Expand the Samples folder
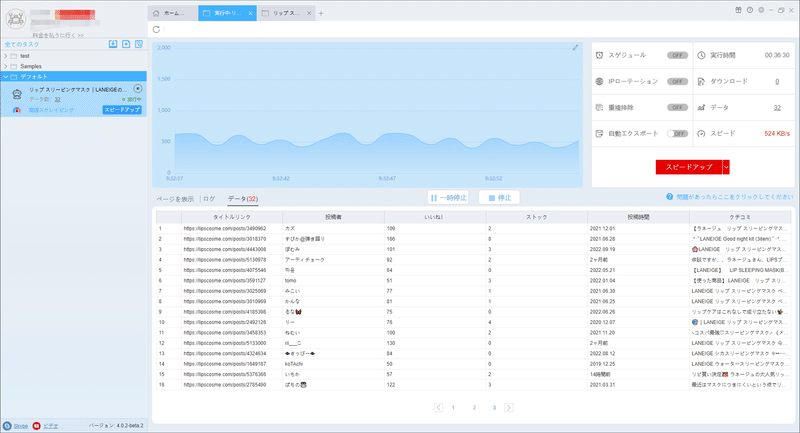Image resolution: width=800 pixels, height=433 pixels. pos(6,66)
